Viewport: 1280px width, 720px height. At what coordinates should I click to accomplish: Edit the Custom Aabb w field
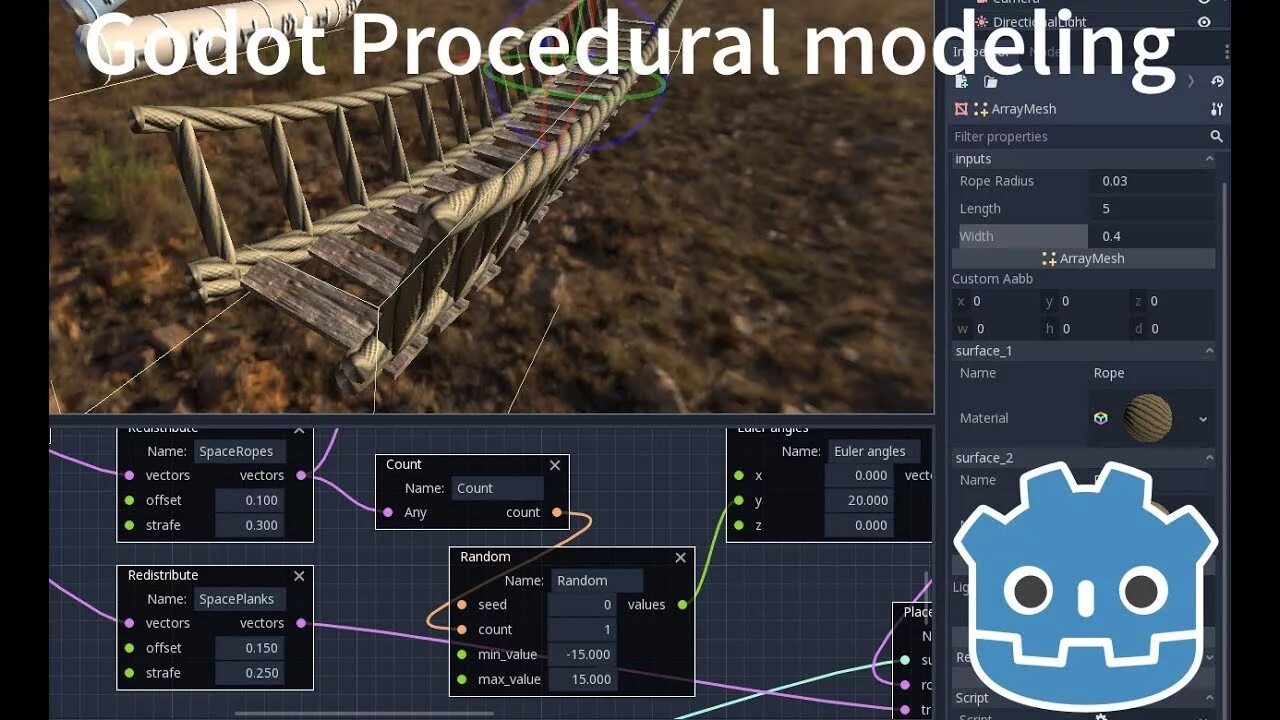996,328
